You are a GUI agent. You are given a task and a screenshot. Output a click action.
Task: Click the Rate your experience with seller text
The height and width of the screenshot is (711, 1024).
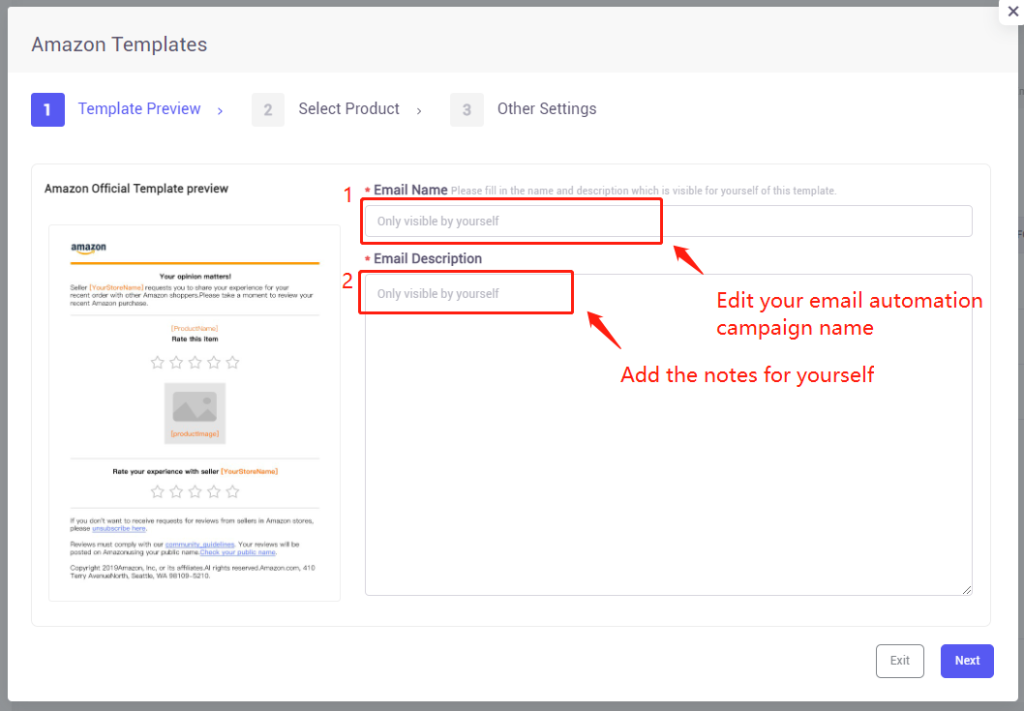(x=166, y=471)
